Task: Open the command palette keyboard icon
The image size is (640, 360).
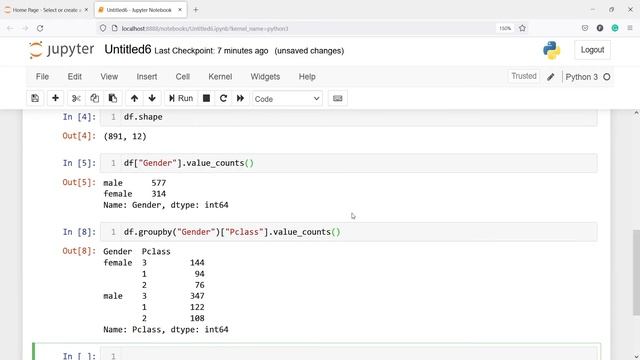Action: pos(338,98)
